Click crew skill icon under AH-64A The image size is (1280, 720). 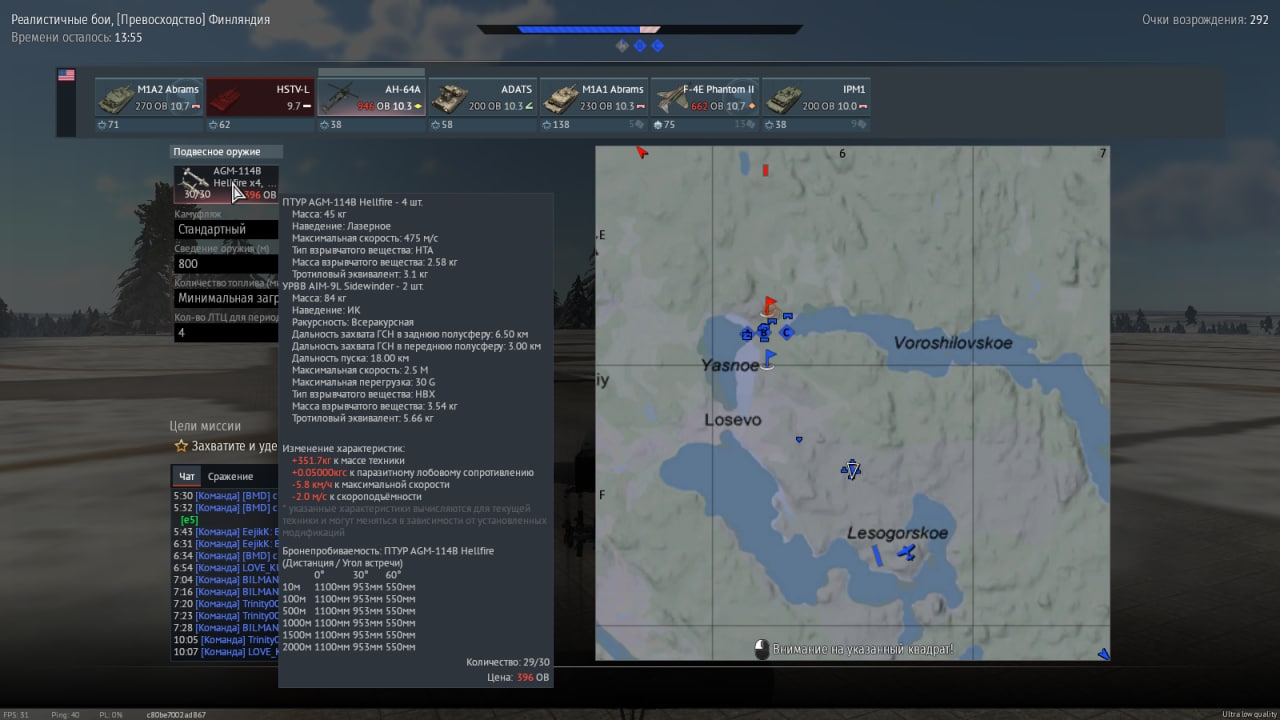pos(324,125)
